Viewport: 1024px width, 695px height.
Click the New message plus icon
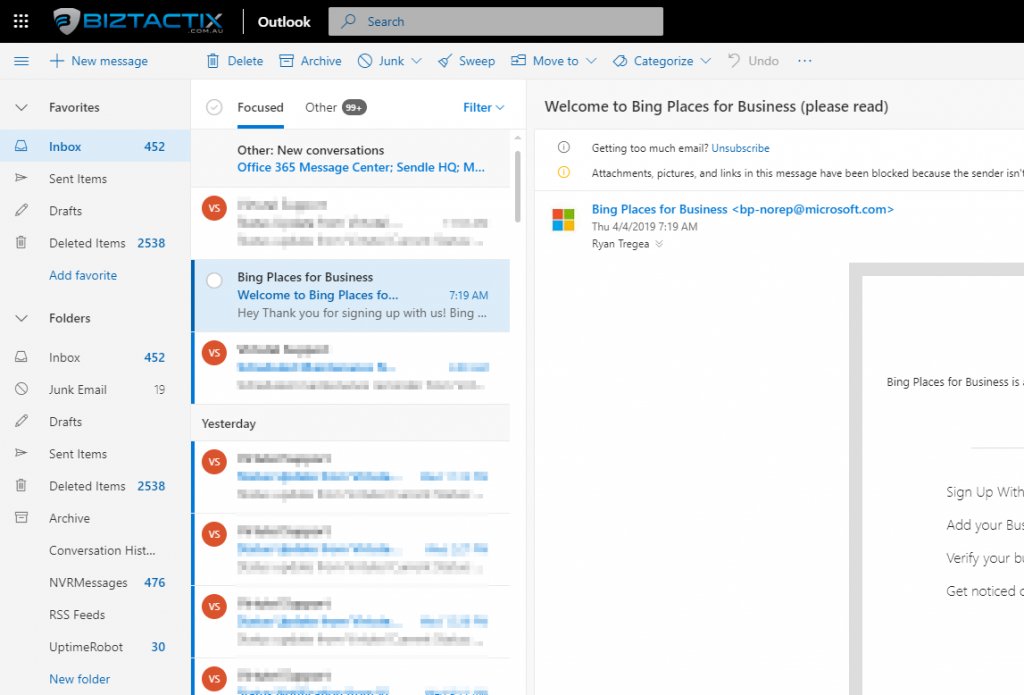(x=57, y=61)
